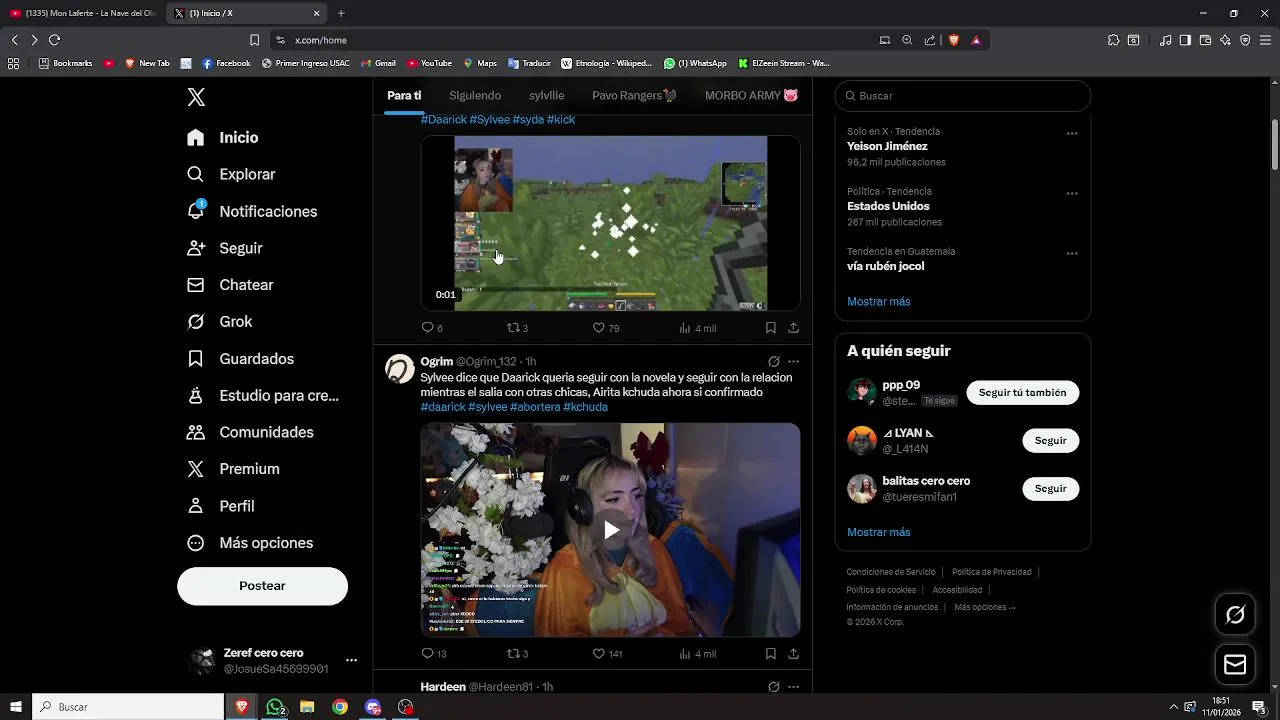Open the Explorar page
1280x720 pixels.
click(x=231, y=174)
